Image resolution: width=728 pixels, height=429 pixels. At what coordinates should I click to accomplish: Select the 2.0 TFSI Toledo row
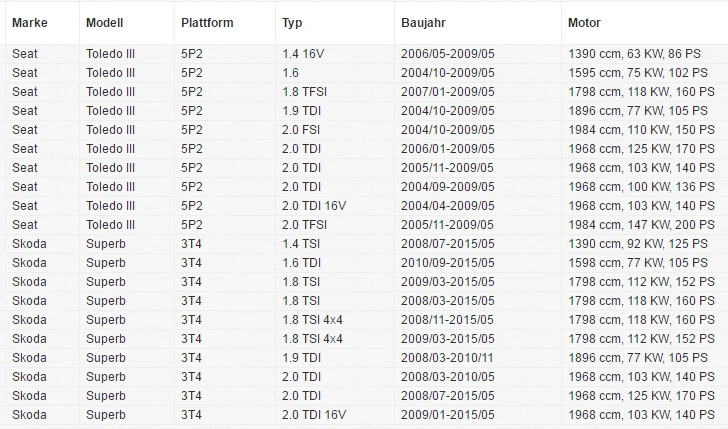[364, 225]
